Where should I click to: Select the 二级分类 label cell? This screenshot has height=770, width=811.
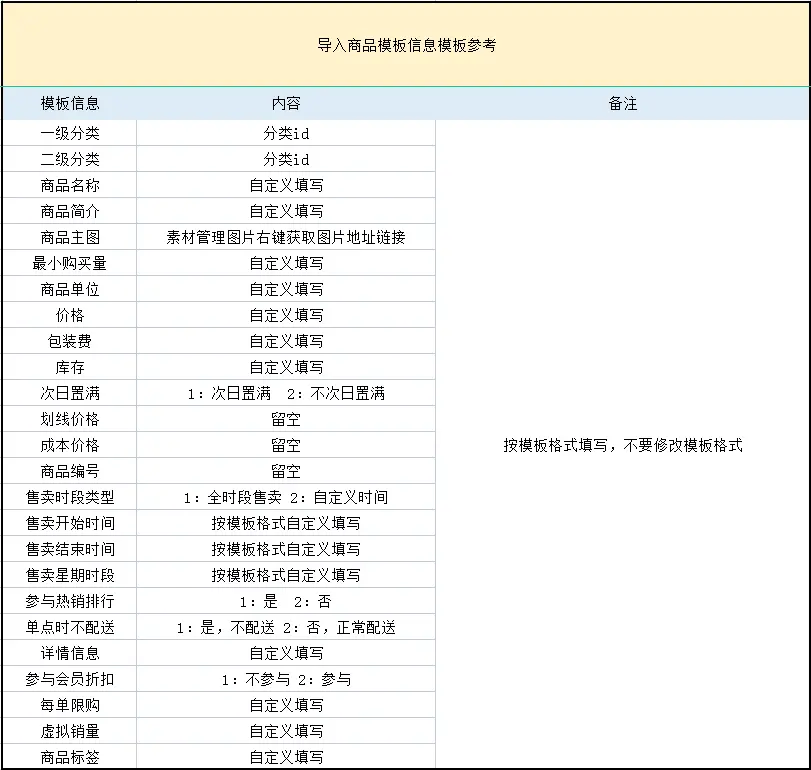click(70, 159)
